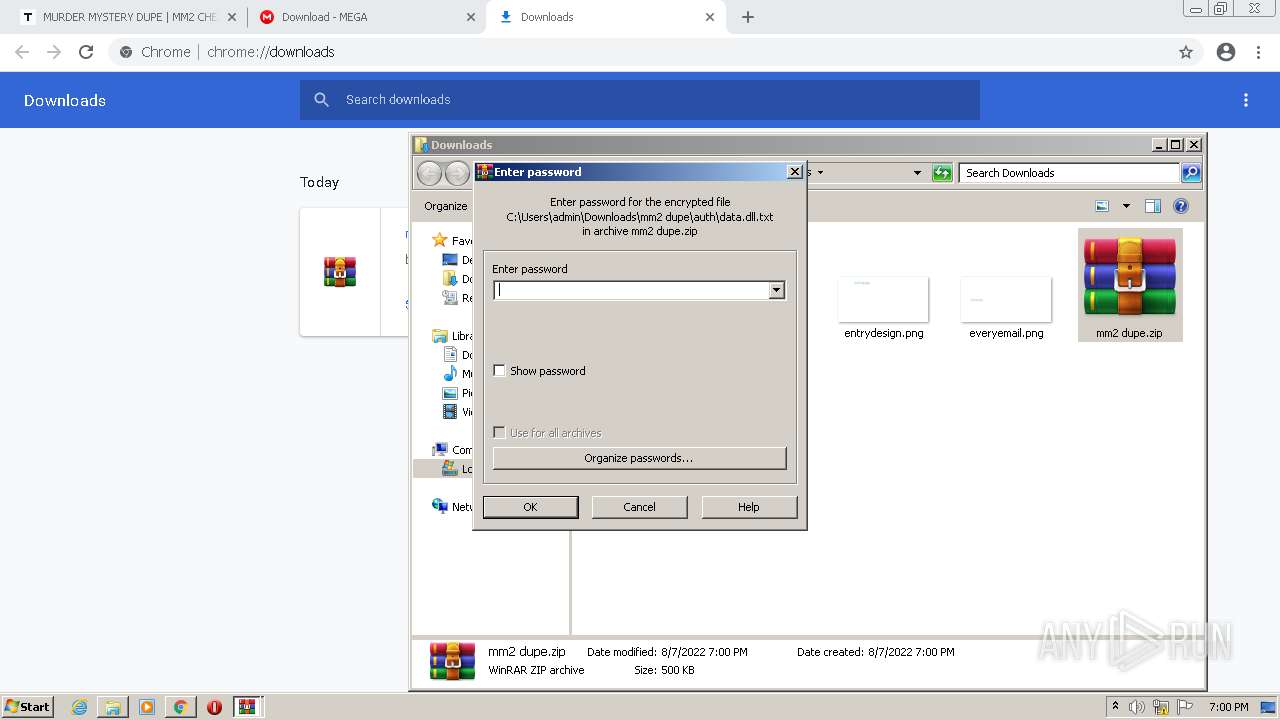Viewport: 1280px width, 720px height.
Task: Close the MURDER MYSTERY DUPE tab
Action: point(231,17)
